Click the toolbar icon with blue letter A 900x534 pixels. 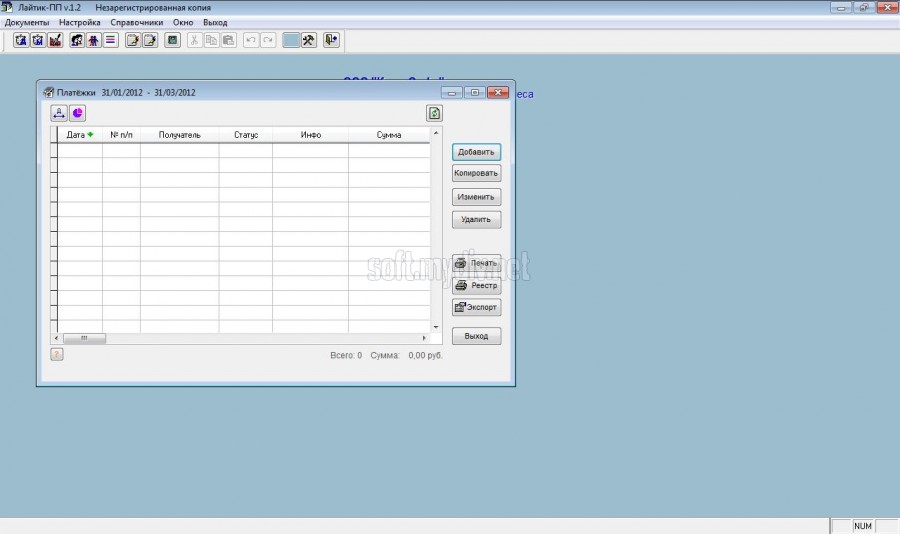(x=21, y=40)
